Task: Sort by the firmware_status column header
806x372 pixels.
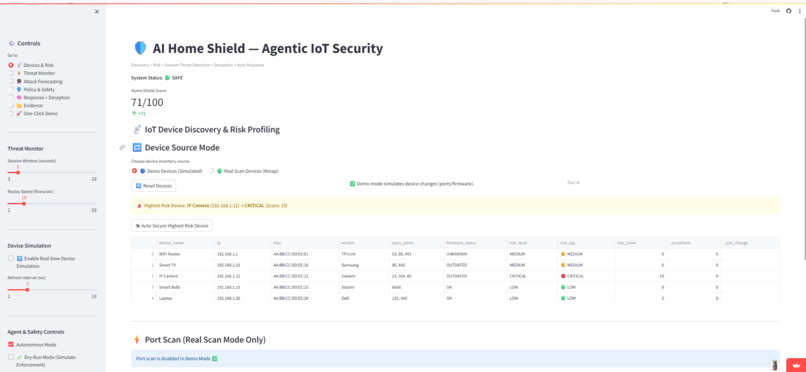Action: (x=475, y=243)
